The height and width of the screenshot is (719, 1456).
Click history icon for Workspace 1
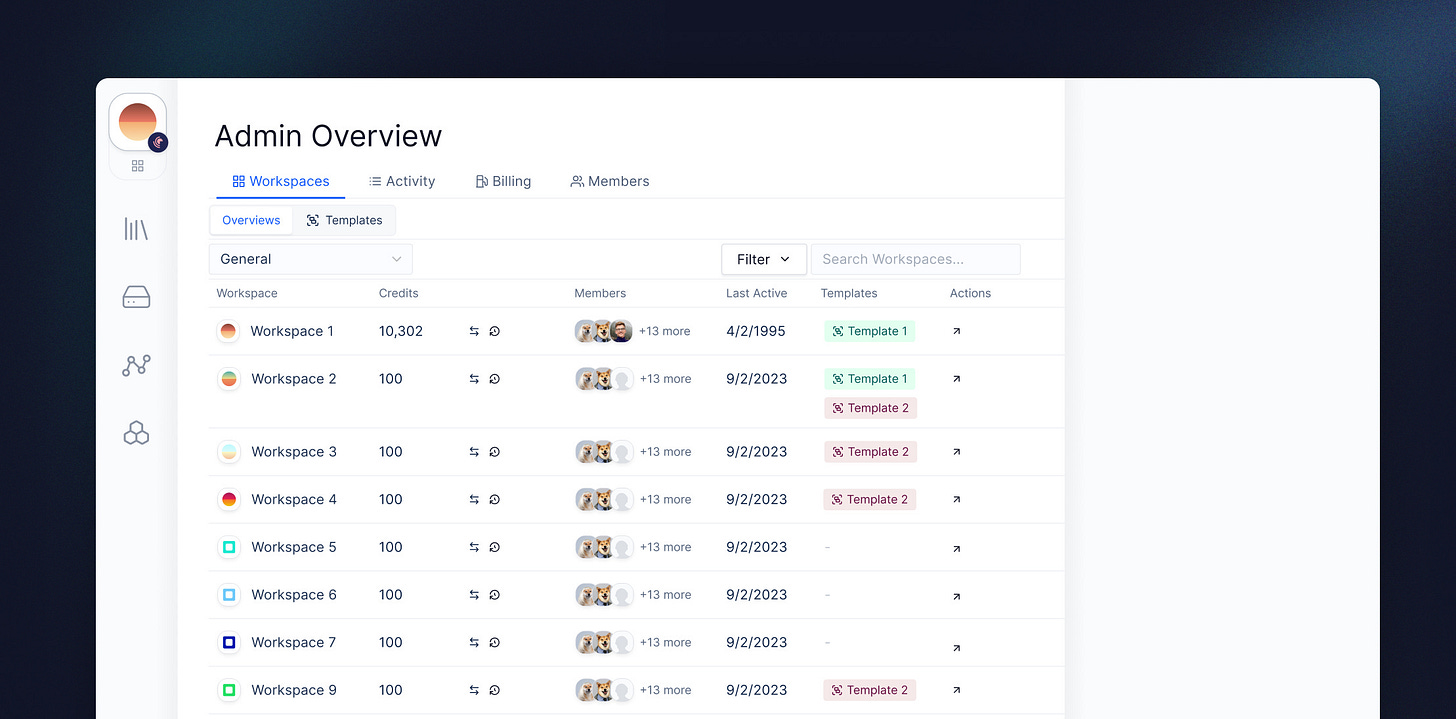pyautogui.click(x=494, y=331)
